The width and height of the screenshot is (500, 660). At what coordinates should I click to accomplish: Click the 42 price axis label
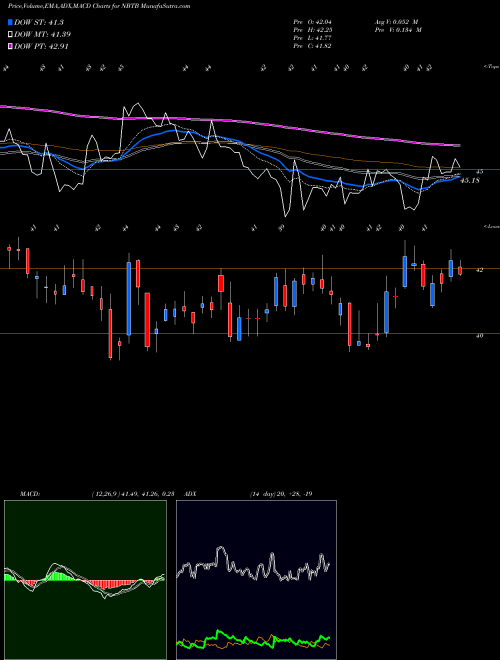point(479,270)
